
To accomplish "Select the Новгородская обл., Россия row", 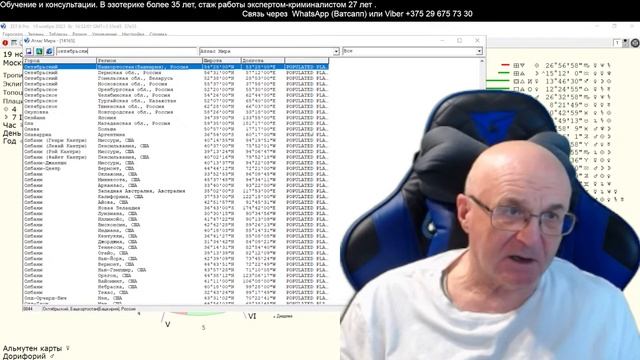I will [176, 112].
